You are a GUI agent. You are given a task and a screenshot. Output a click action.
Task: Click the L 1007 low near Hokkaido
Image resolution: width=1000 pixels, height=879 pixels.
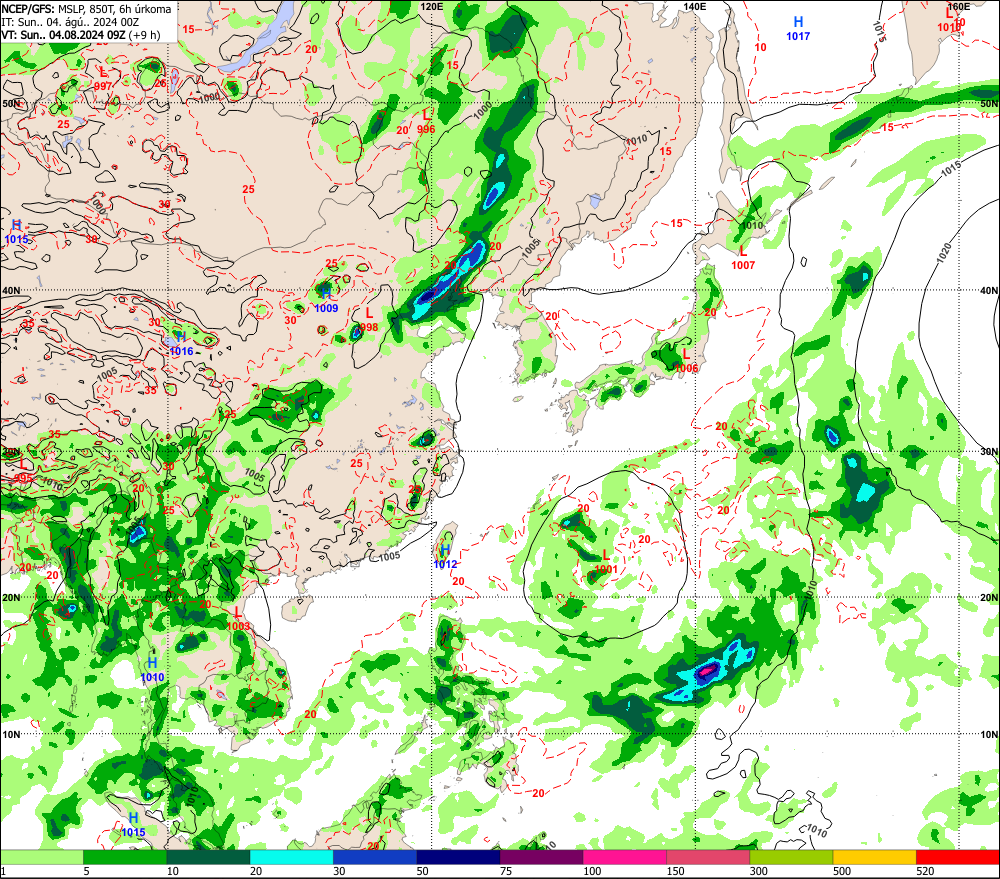[743, 258]
